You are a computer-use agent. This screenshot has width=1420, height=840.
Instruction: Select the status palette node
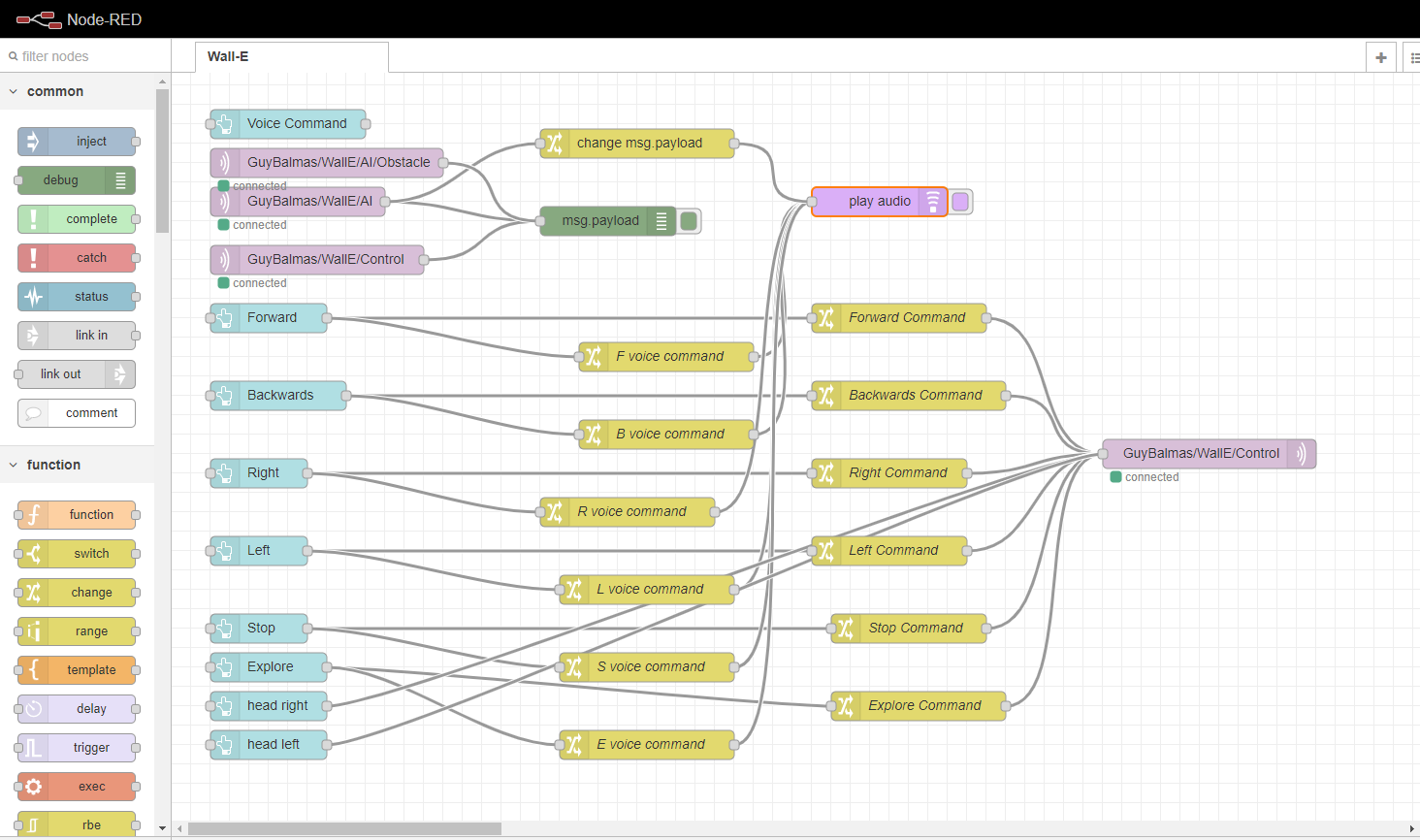coord(77,297)
